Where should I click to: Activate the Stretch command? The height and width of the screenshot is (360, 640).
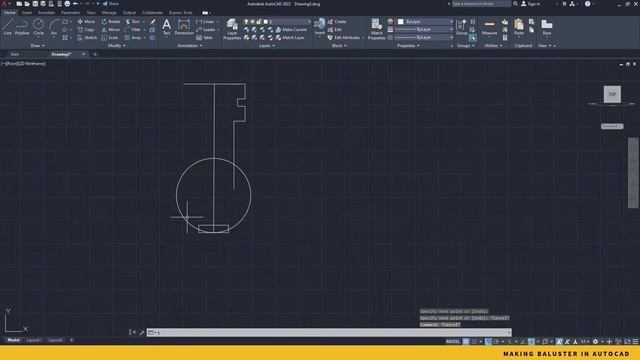tap(87, 38)
